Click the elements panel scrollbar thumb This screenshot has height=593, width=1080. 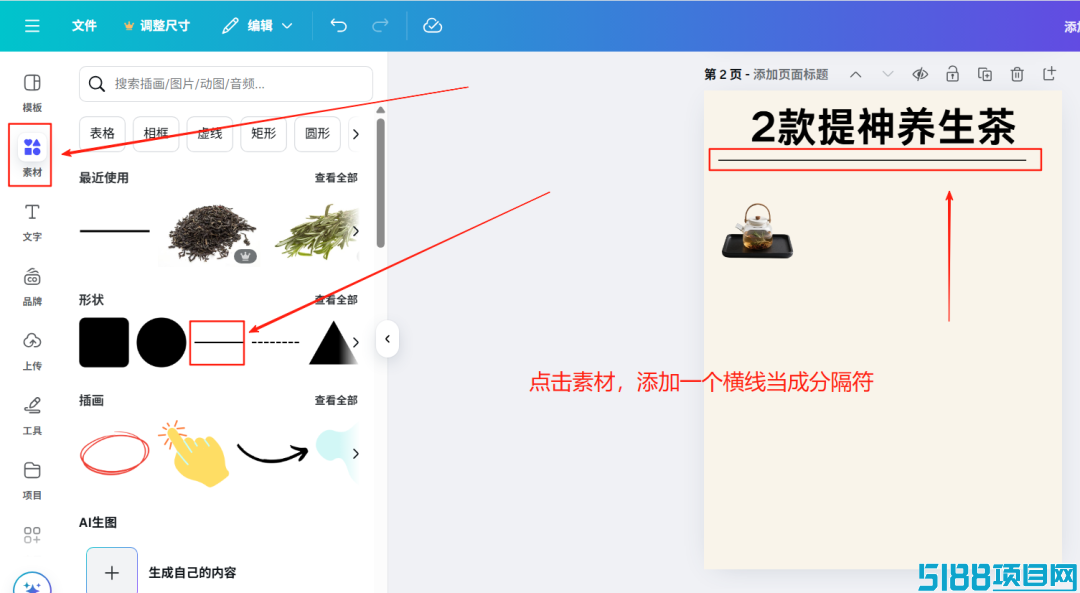(x=381, y=183)
